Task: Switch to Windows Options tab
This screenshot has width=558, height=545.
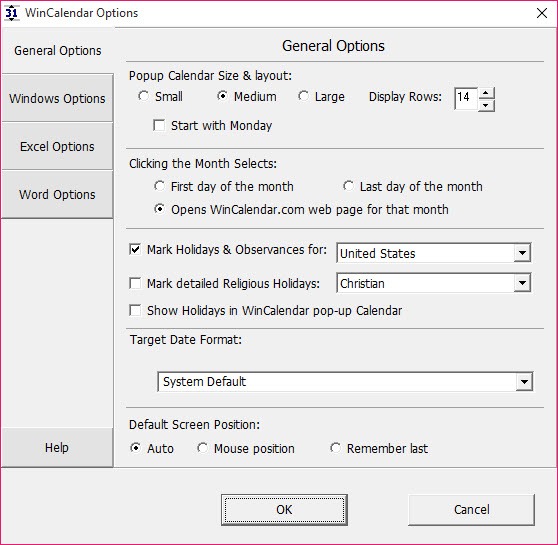Action: [57, 98]
